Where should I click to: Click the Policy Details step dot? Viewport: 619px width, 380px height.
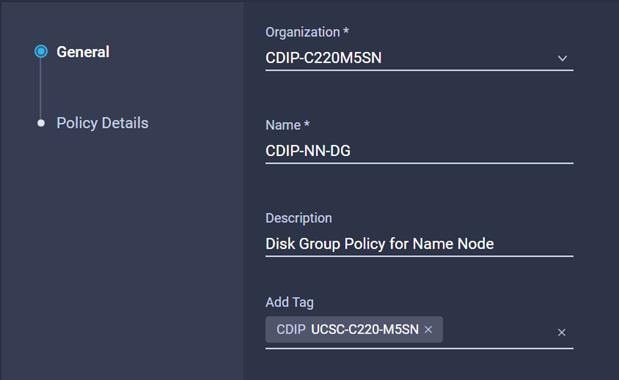pos(41,123)
